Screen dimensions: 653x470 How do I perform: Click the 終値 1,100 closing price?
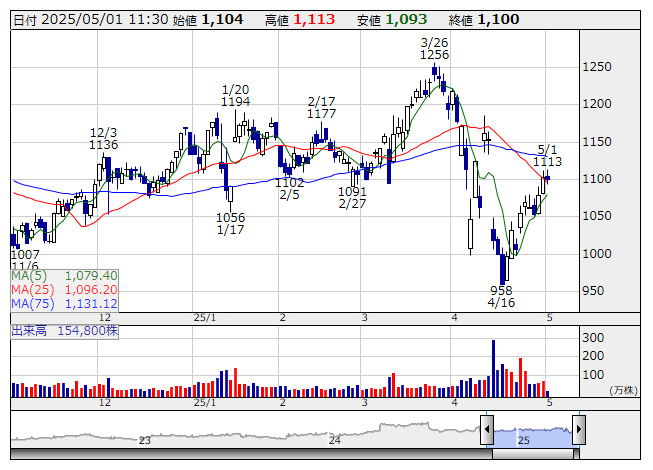pyautogui.click(x=484, y=20)
